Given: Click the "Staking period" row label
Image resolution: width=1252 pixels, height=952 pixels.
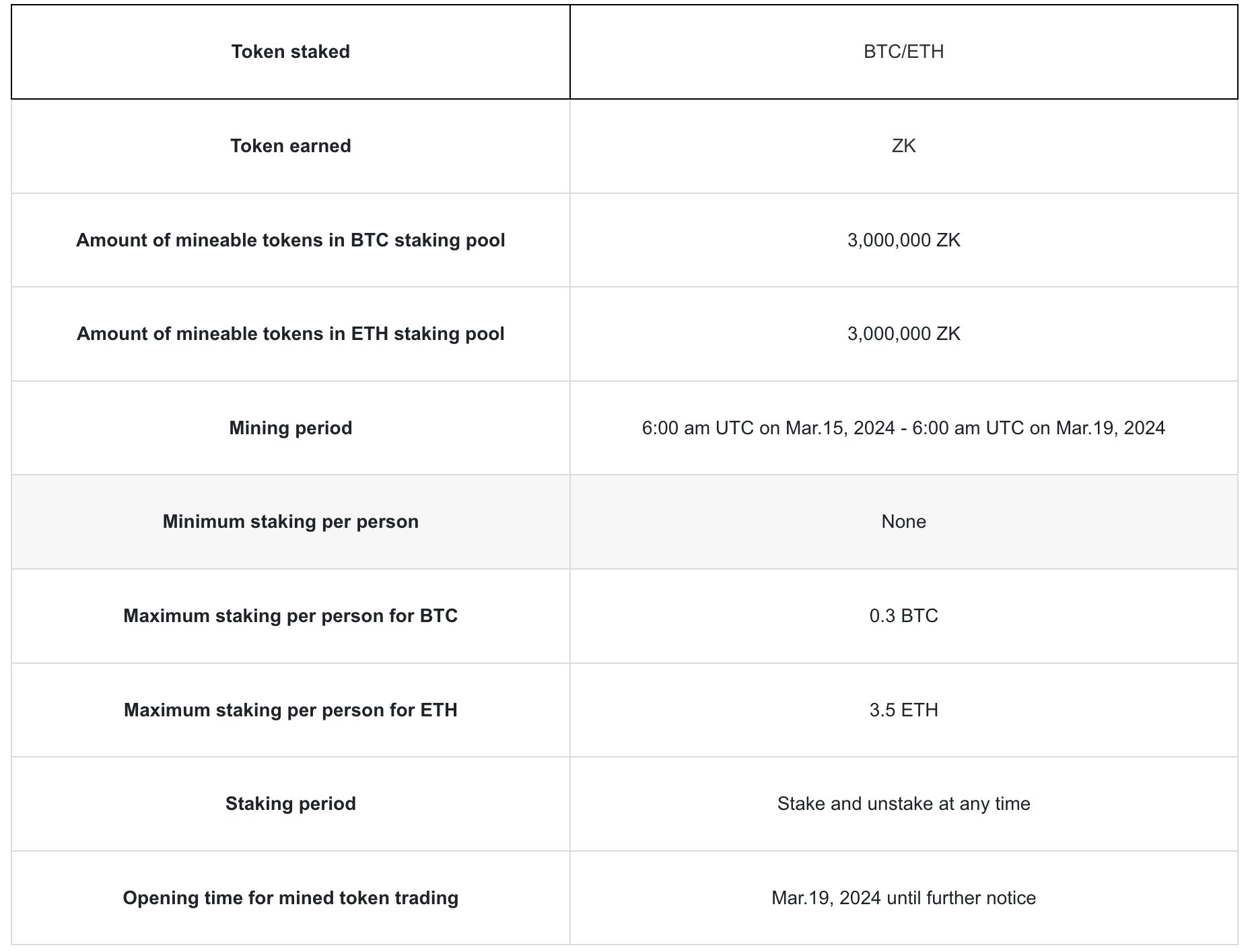Looking at the screenshot, I should (291, 804).
